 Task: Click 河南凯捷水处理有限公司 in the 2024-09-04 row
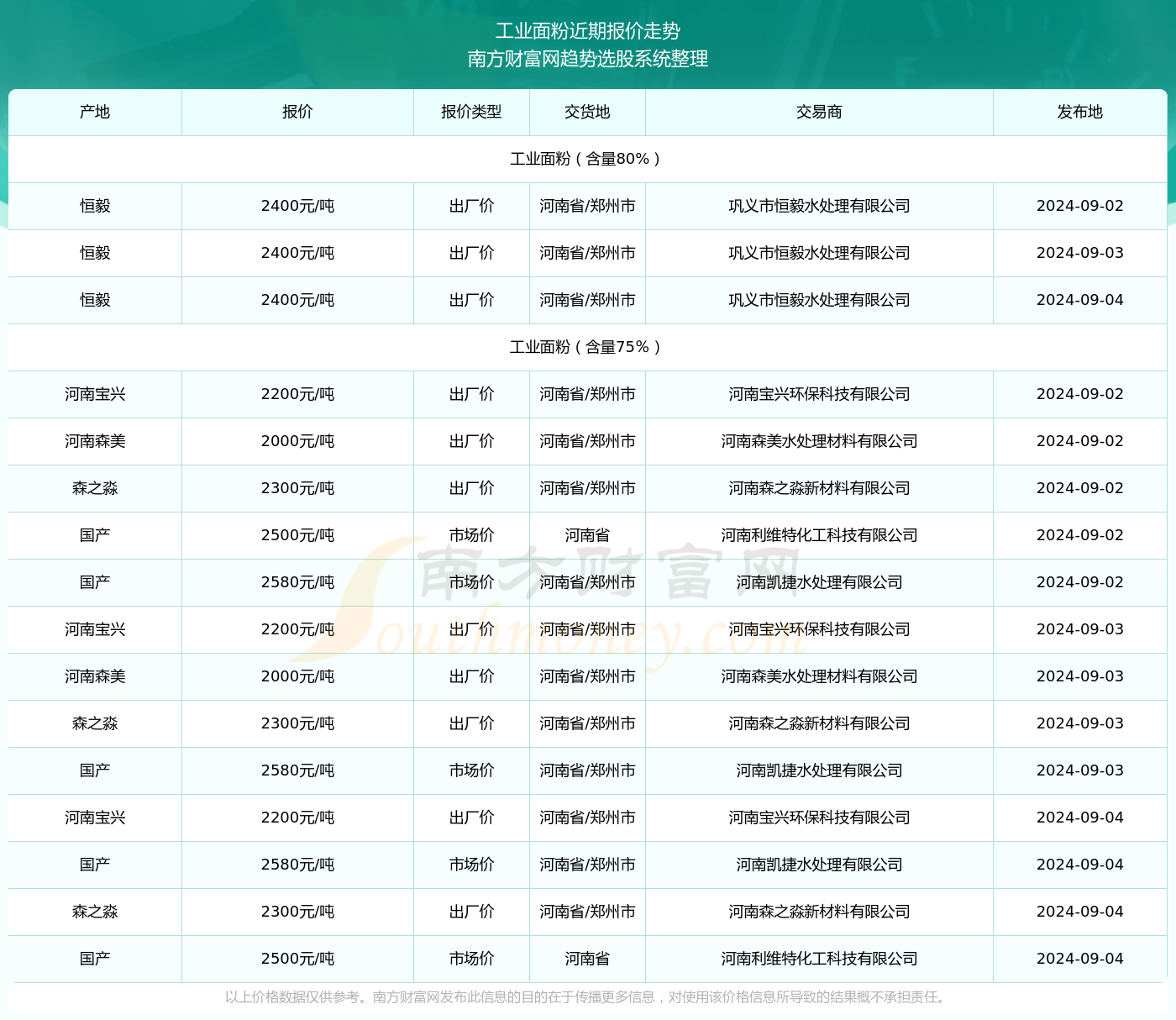[819, 865]
